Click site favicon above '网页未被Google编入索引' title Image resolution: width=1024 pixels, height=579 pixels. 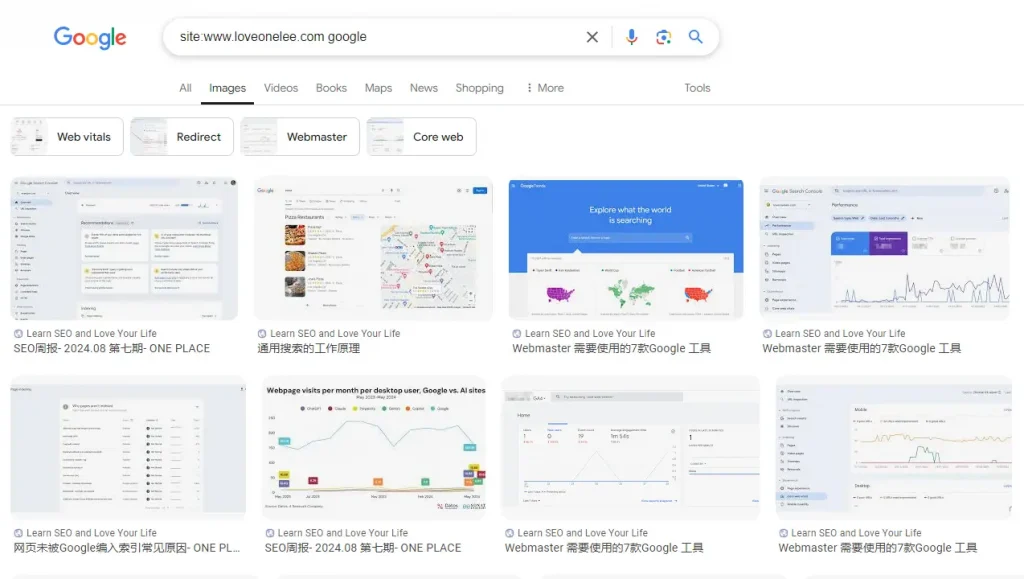(18, 533)
